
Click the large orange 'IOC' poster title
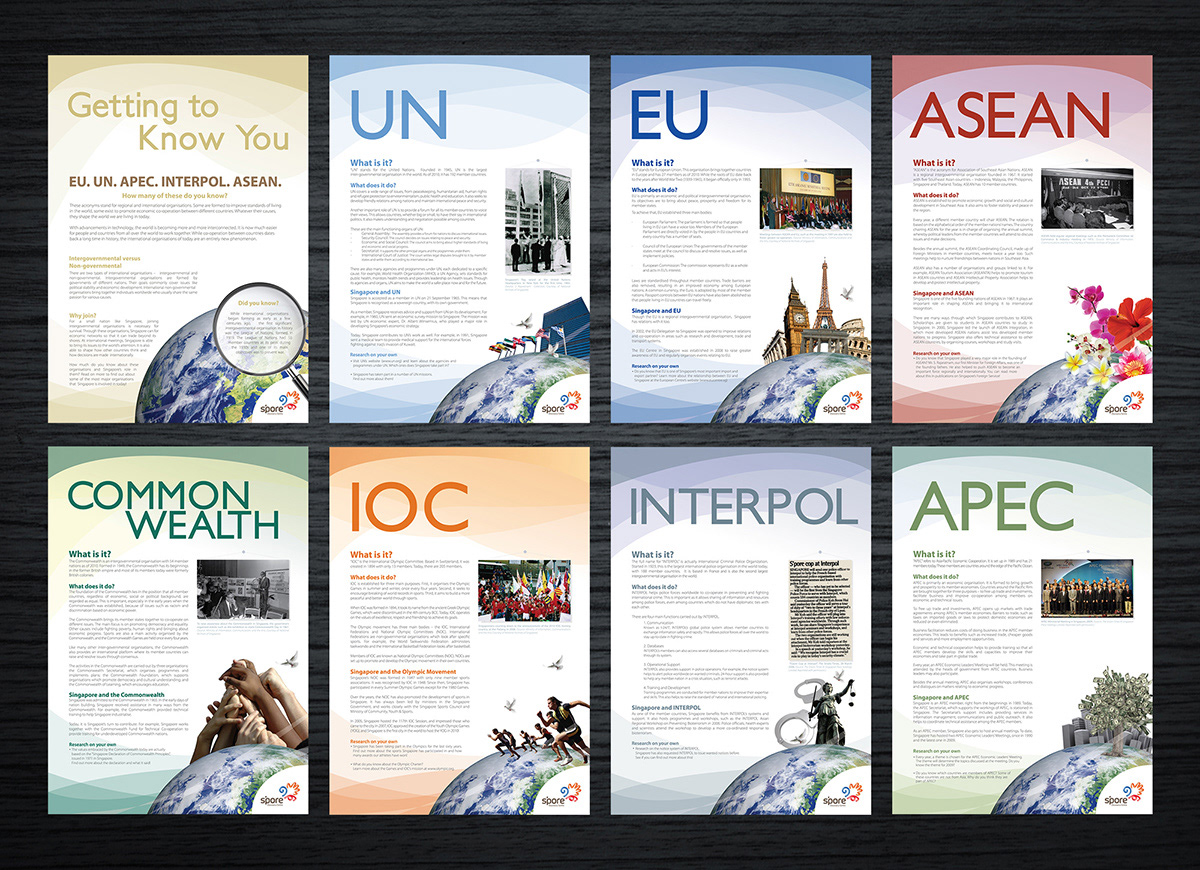point(408,506)
